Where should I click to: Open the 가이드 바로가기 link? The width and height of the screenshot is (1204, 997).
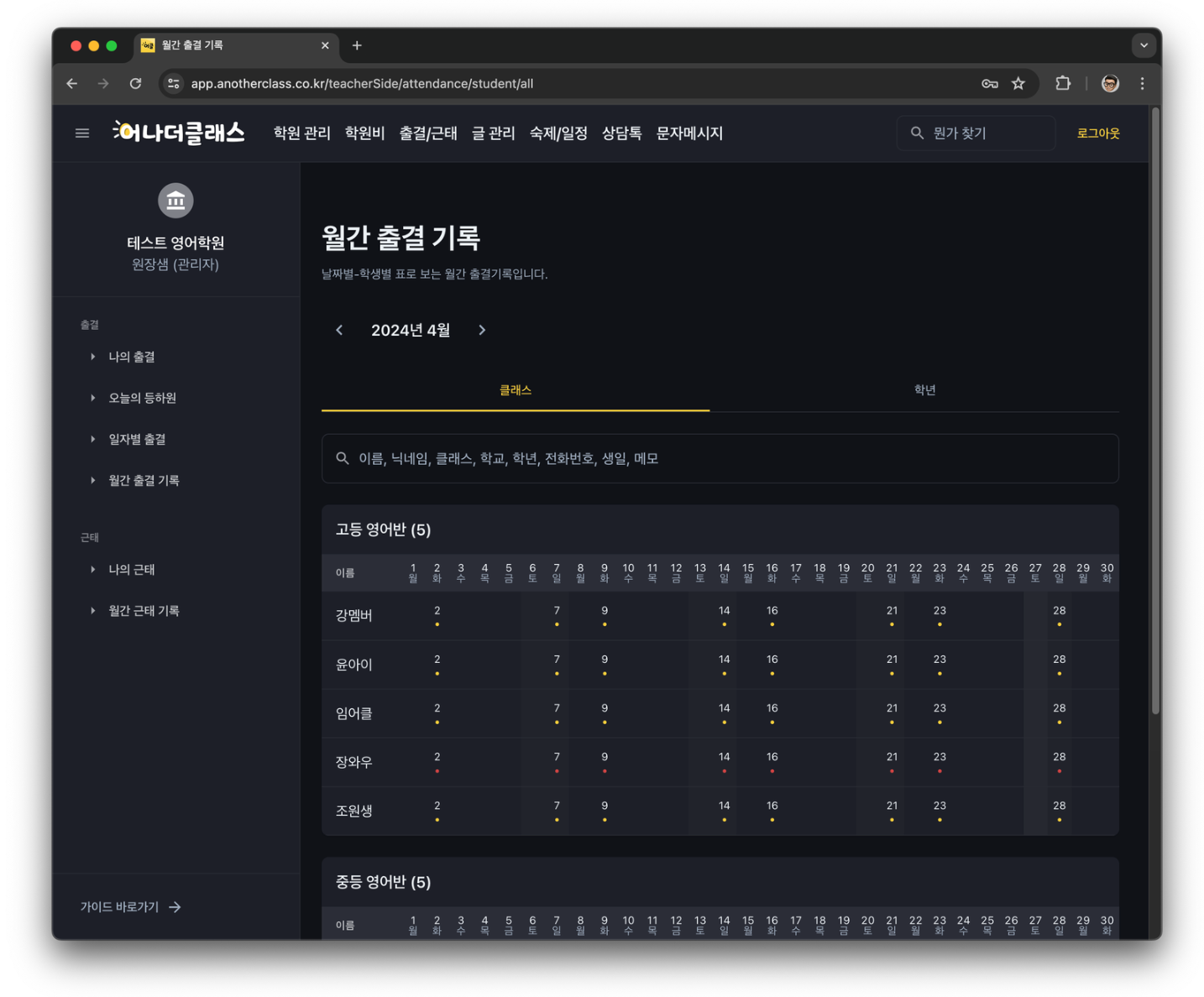coord(130,906)
